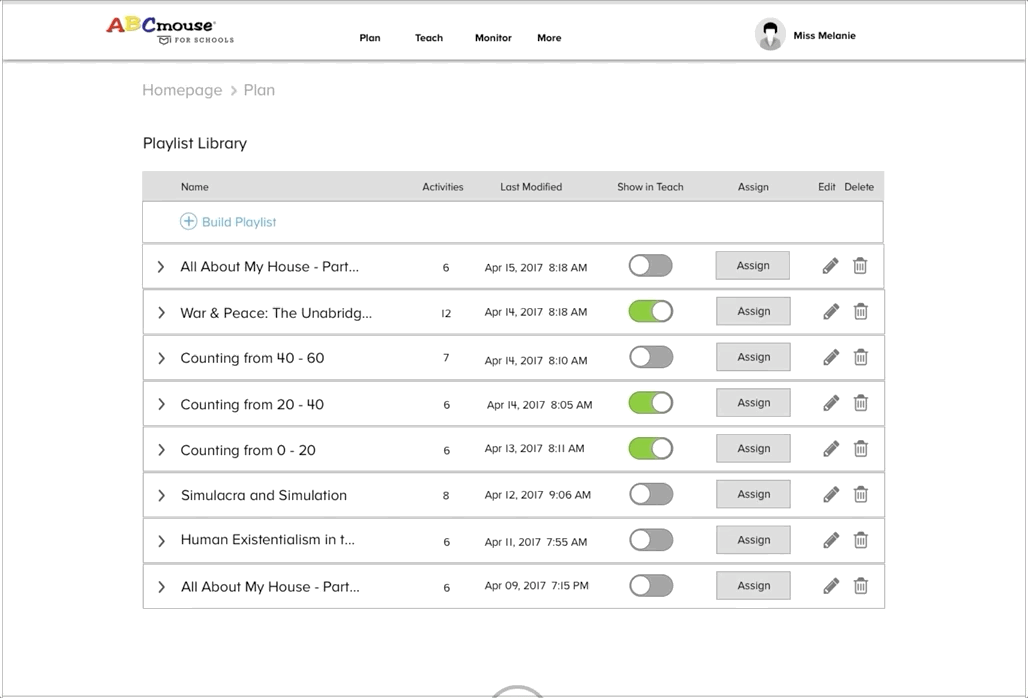Expand the Apr 09 All About My House row
The width and height of the screenshot is (1028, 698).
[161, 587]
